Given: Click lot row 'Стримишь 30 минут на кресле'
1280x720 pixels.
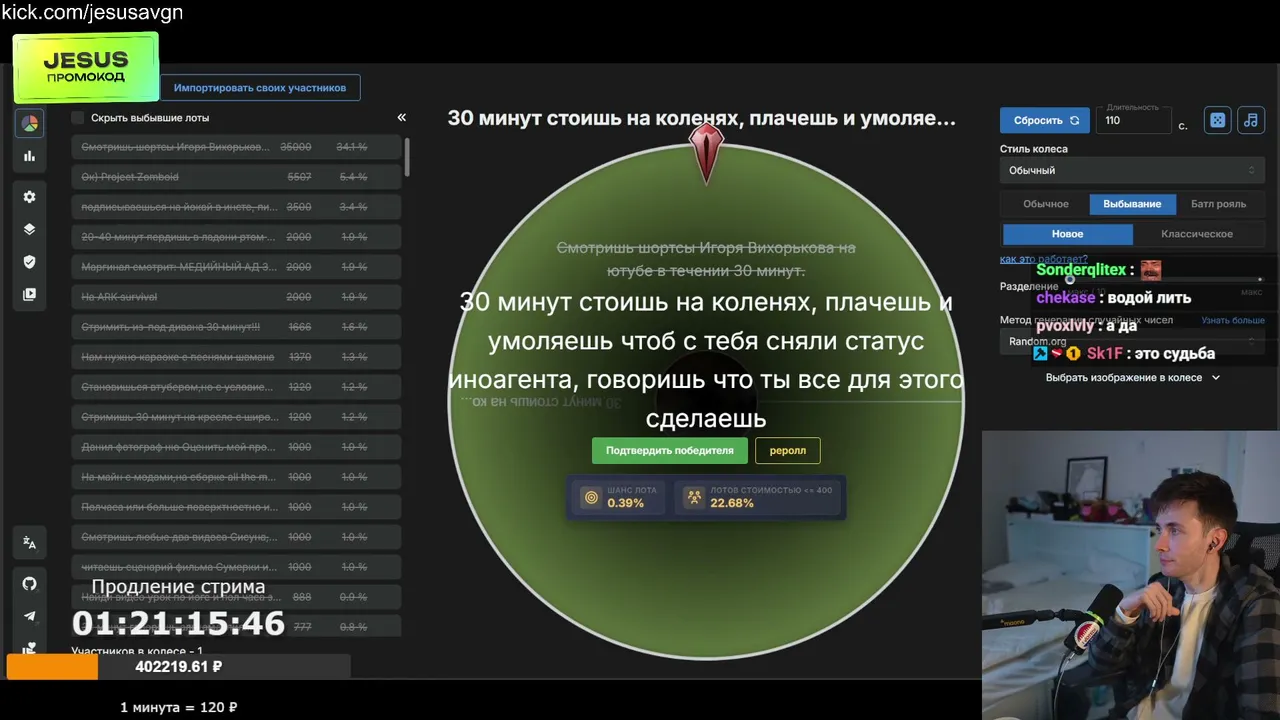Looking at the screenshot, I should (x=236, y=417).
